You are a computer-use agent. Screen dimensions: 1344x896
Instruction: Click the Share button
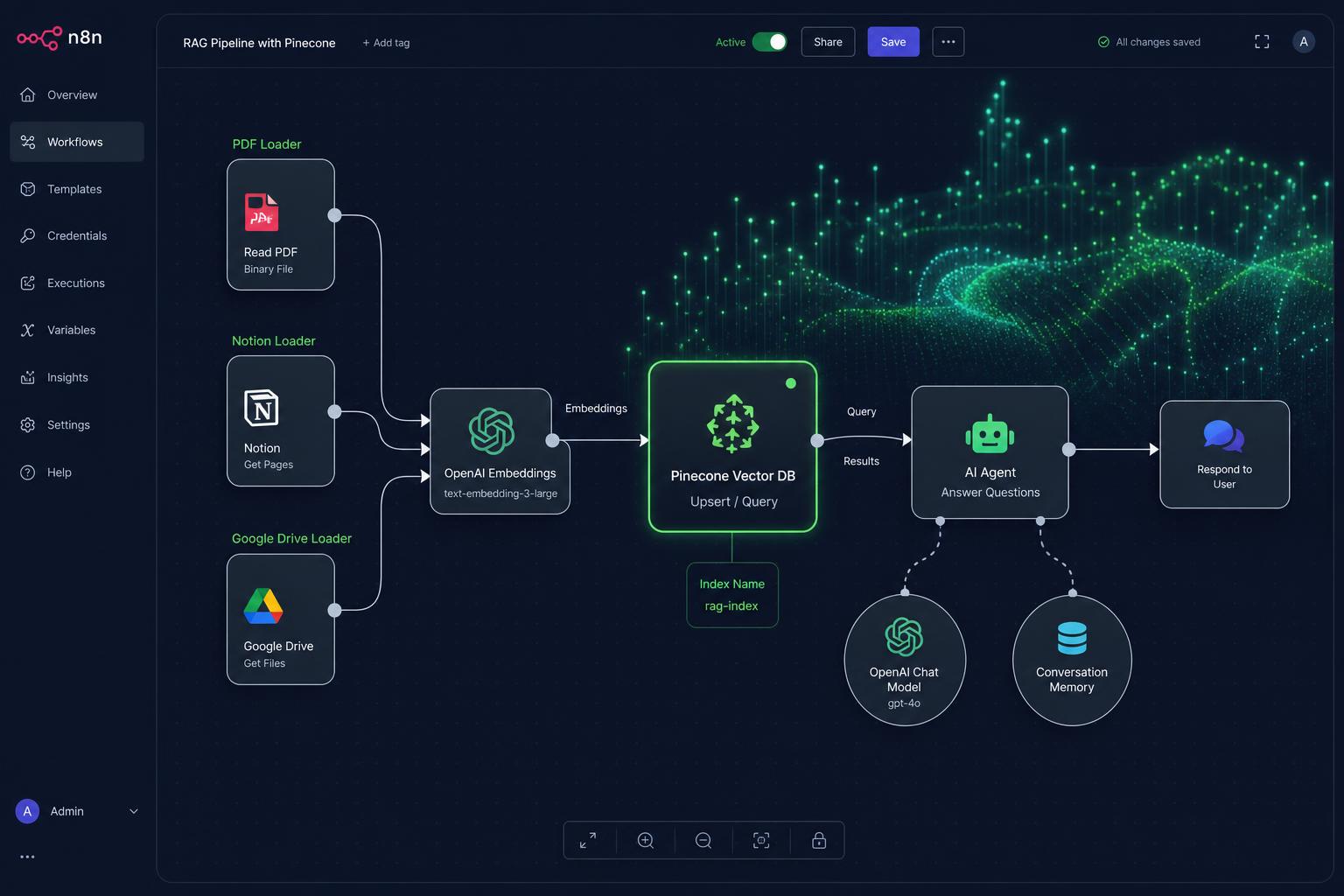[x=828, y=42]
